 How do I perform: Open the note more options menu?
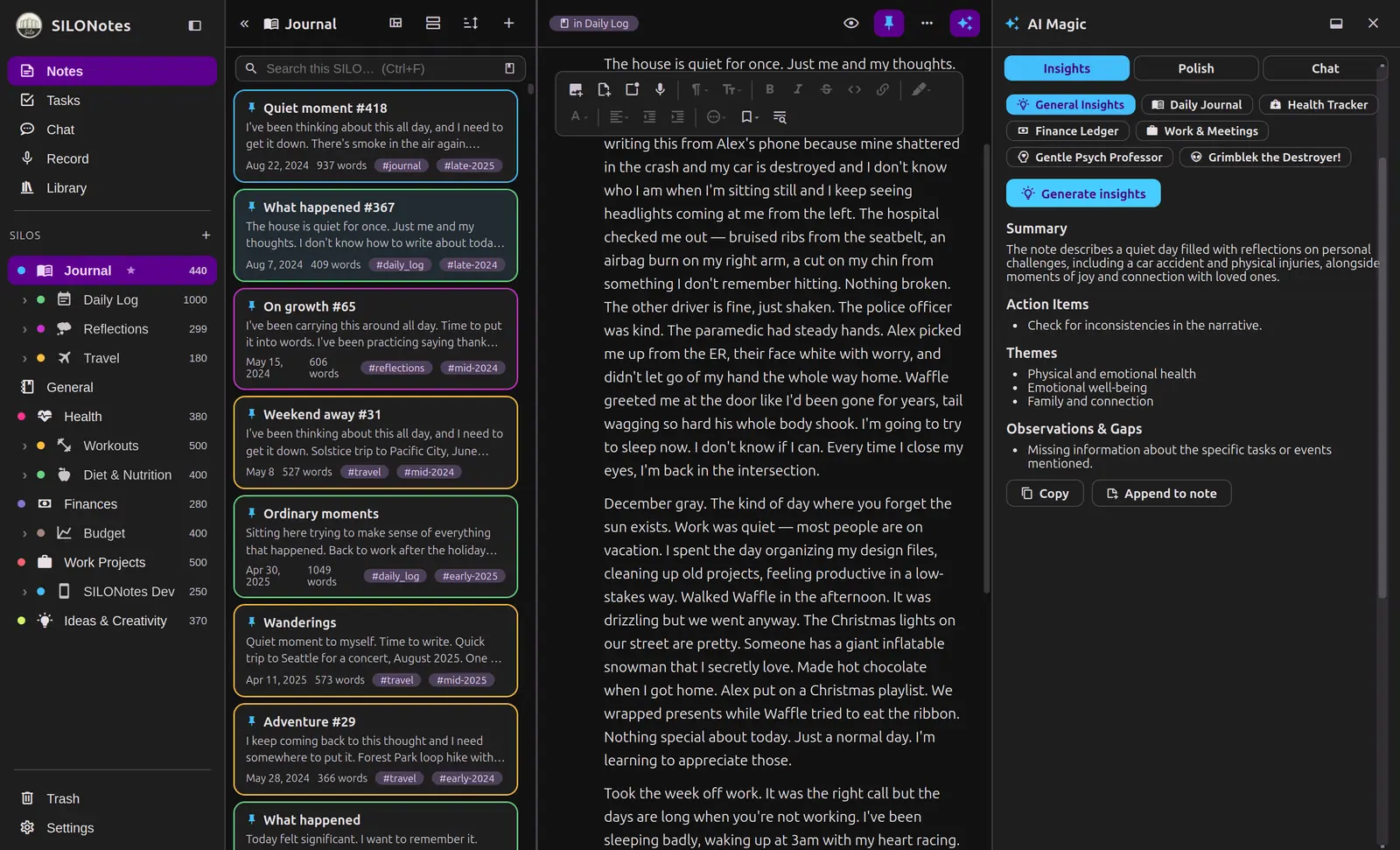tap(927, 24)
